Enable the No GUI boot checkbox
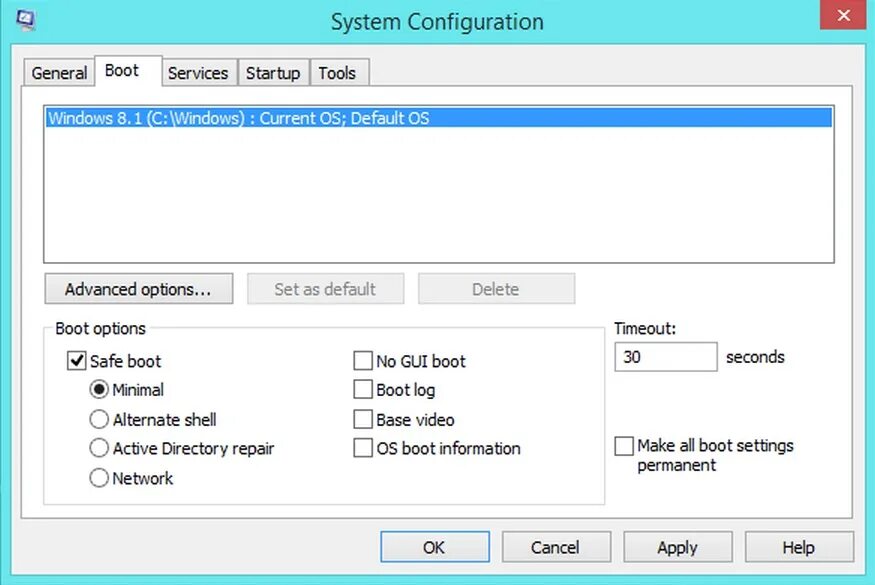Screen dimensions: 875x585 pyautogui.click(x=363, y=361)
